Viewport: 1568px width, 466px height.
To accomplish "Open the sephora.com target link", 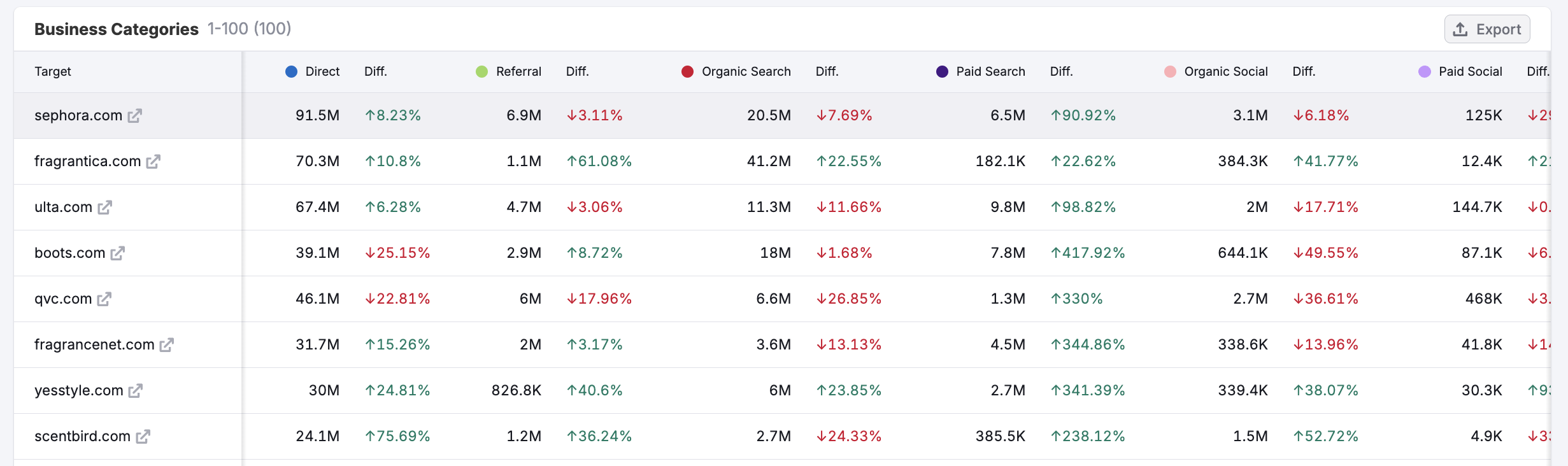I will point(78,115).
